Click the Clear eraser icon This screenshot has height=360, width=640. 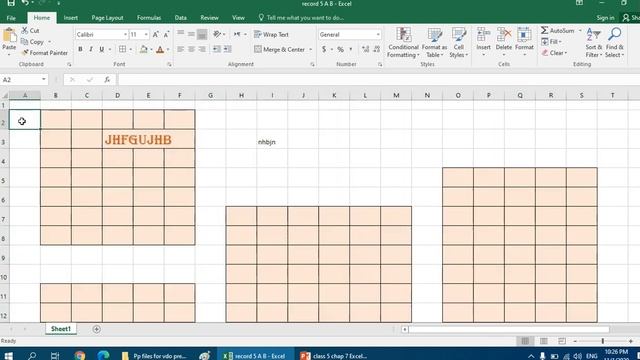545,53
